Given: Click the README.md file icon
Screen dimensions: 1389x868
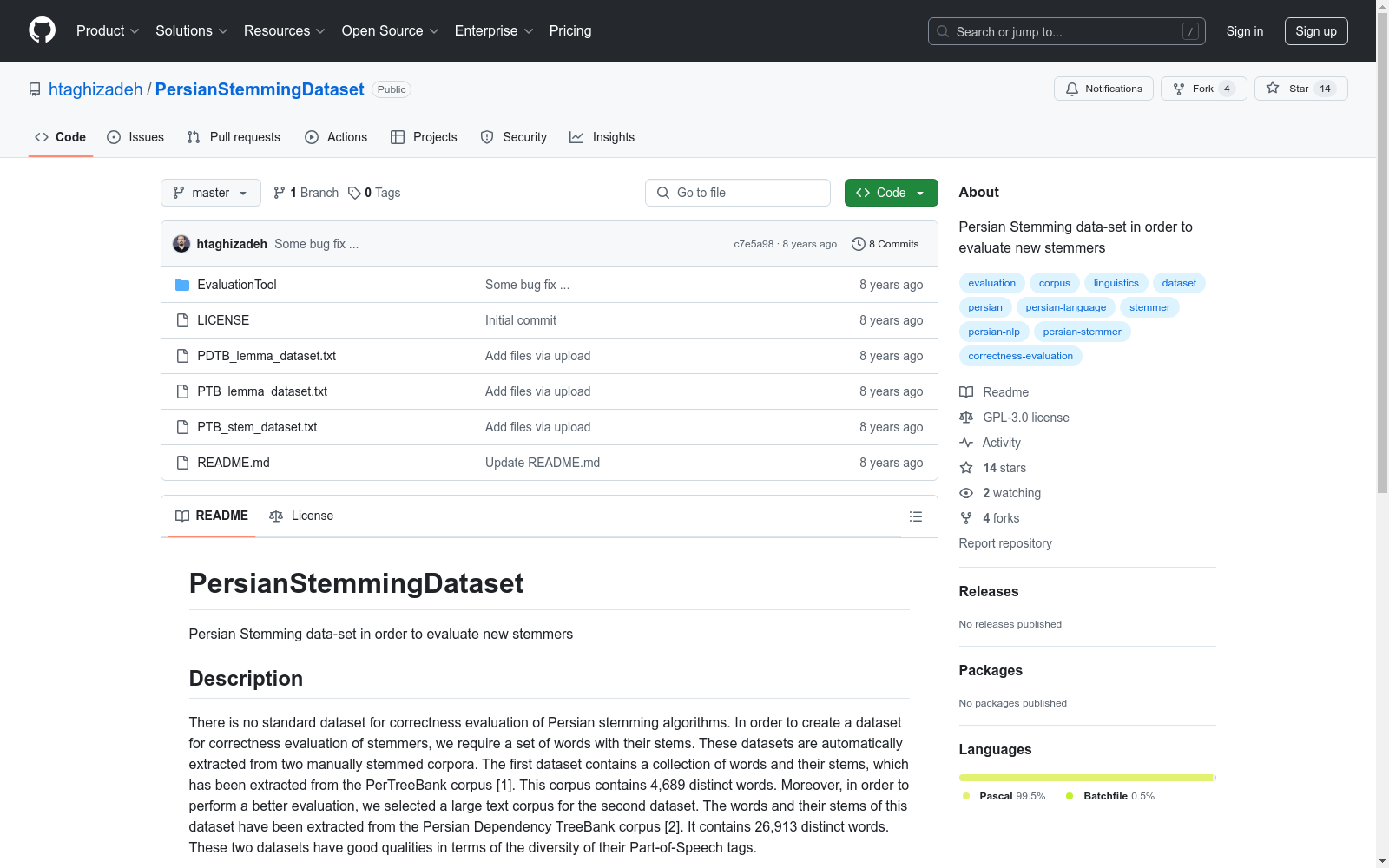Looking at the screenshot, I should (x=182, y=463).
